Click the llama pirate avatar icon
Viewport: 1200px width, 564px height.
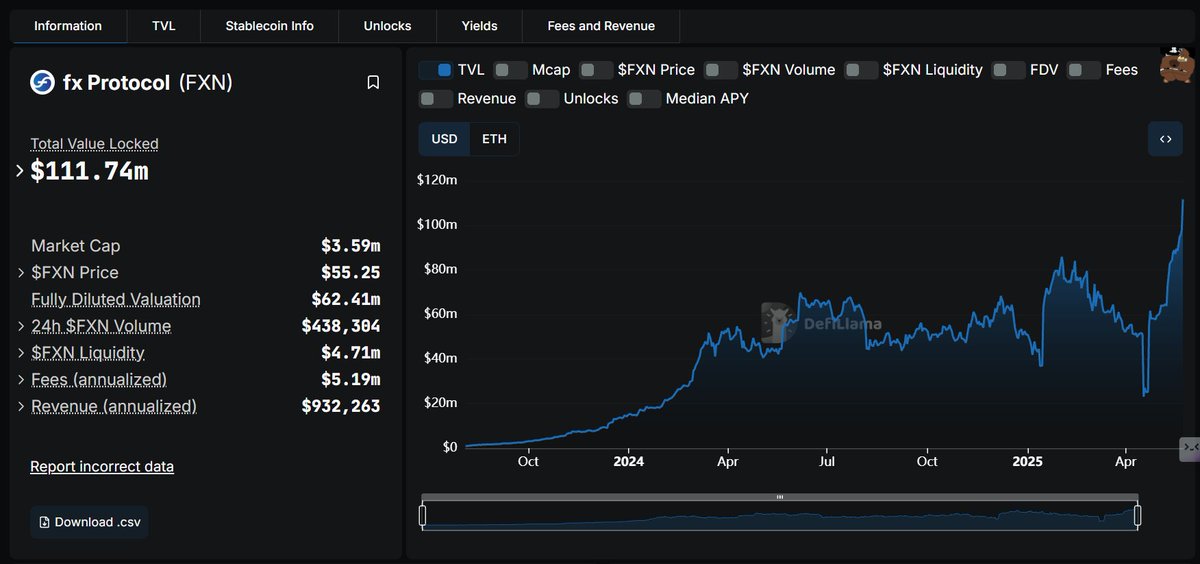click(1176, 63)
